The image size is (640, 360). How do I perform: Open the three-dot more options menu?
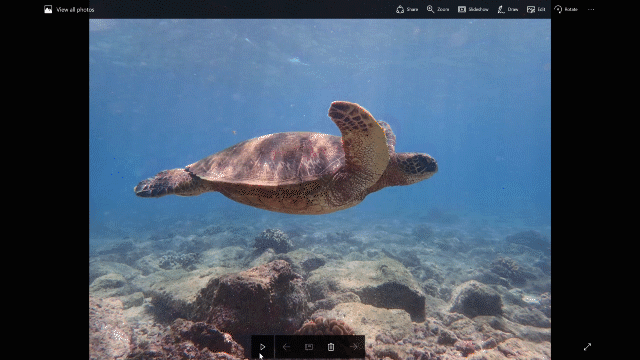591,9
